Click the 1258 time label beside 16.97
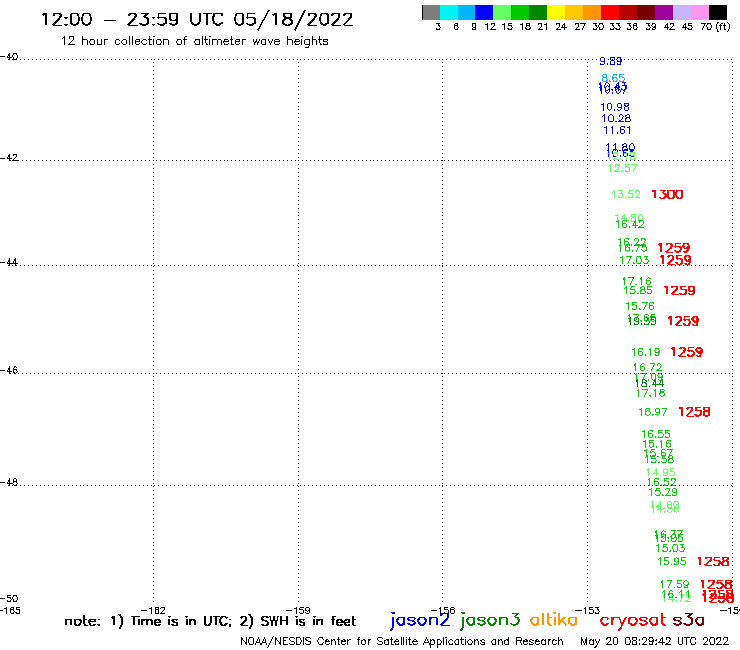Viewport: 740px width, 650px height. [x=694, y=412]
